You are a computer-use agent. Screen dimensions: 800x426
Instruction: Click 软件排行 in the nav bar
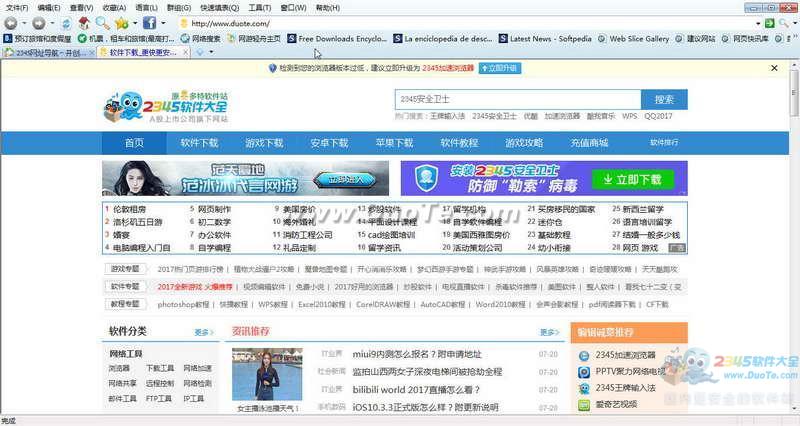[664, 143]
